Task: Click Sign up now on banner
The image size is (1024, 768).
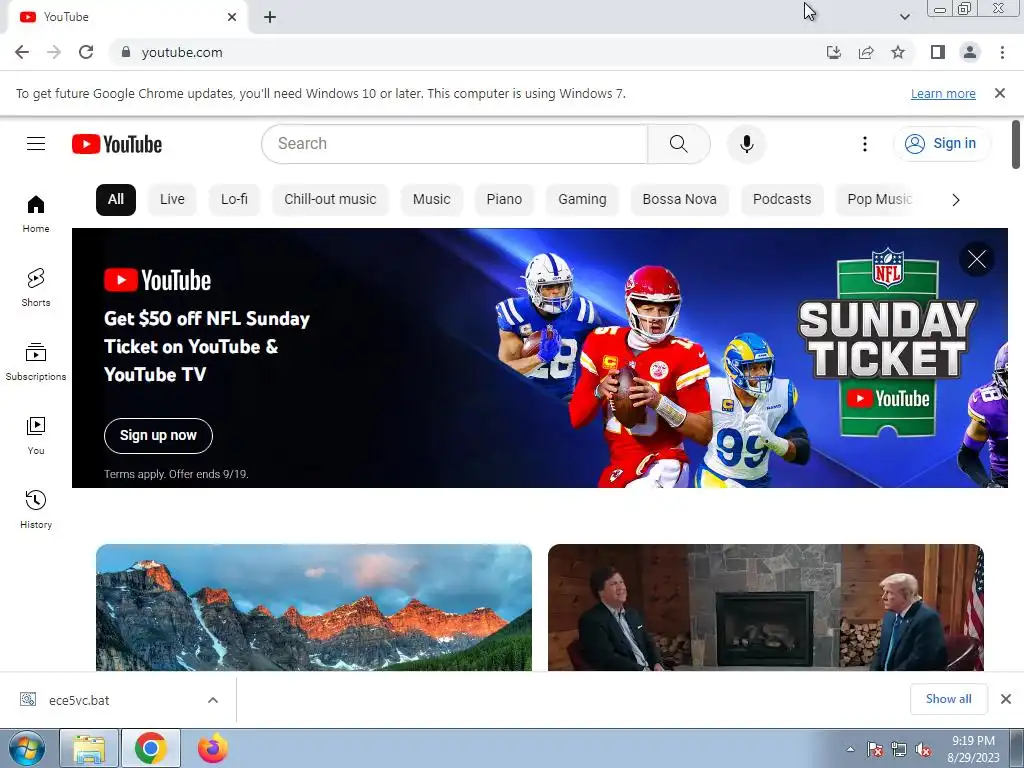Action: coord(158,436)
